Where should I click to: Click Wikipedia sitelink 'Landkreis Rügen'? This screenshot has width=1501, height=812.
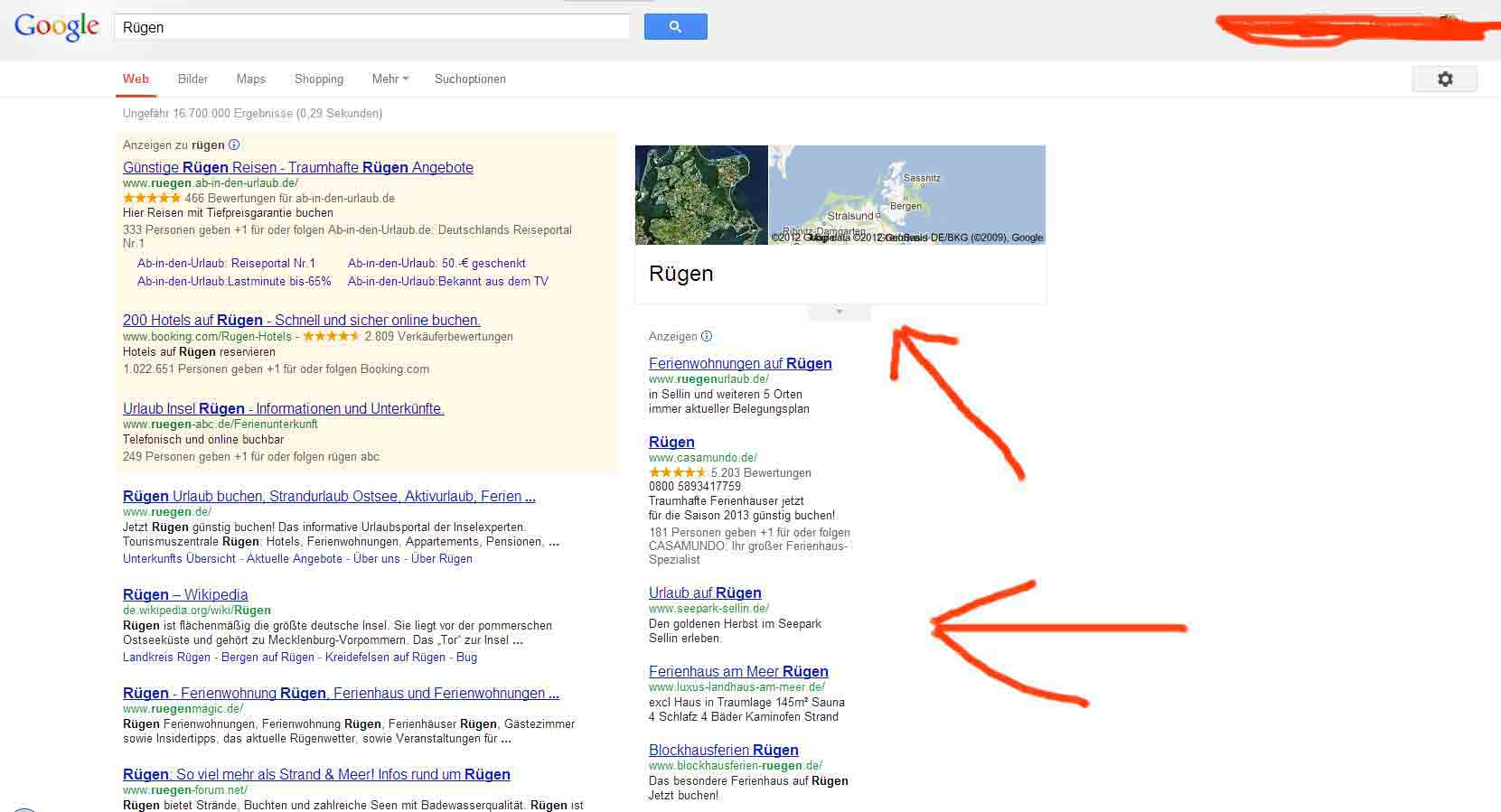tap(166, 658)
